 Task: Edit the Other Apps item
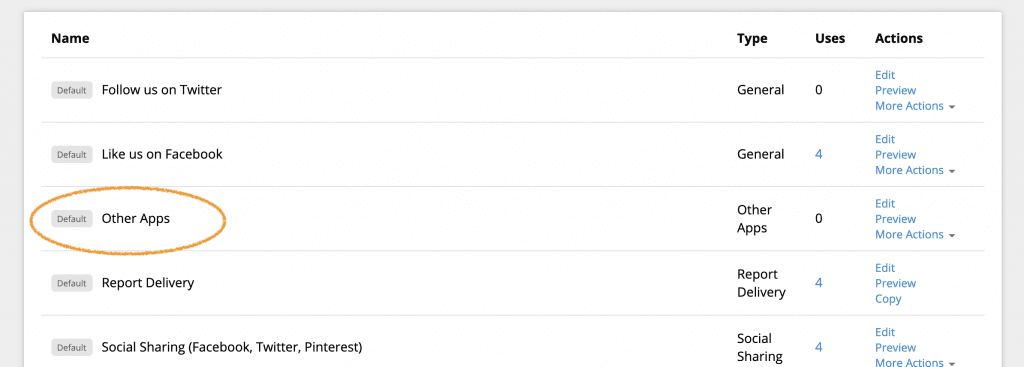click(x=885, y=204)
